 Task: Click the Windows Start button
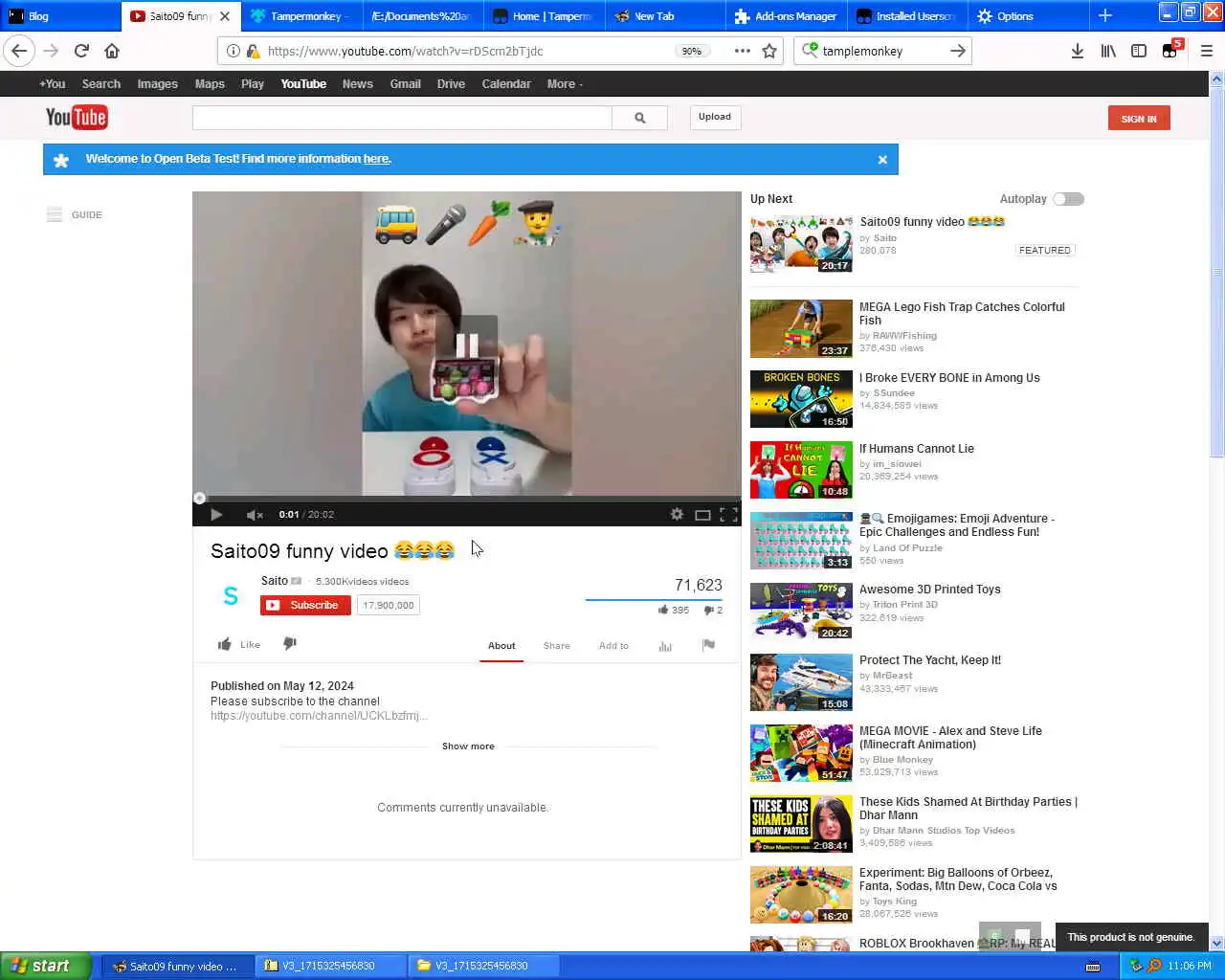(x=46, y=966)
